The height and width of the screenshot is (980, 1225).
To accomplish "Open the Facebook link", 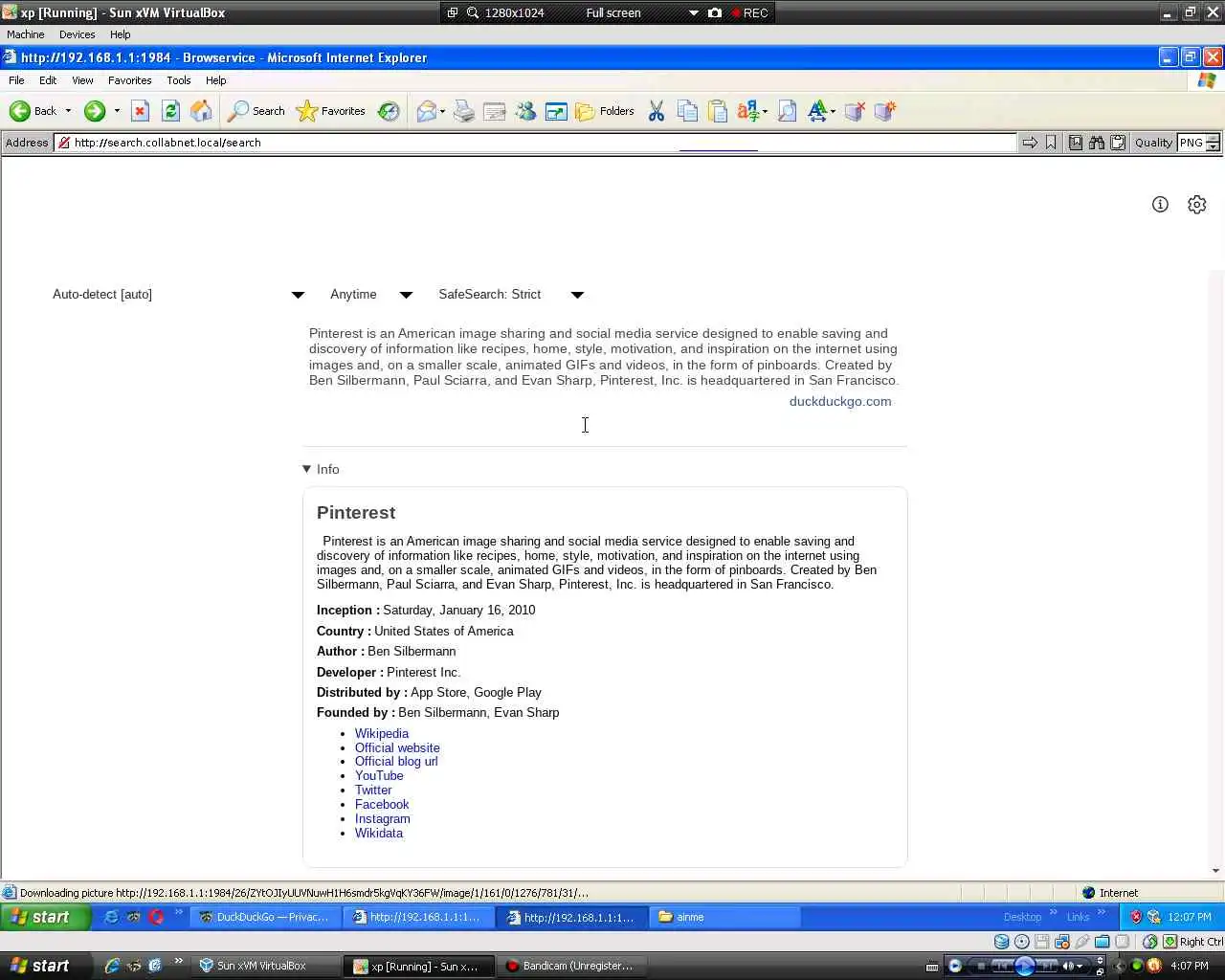I will tap(382, 805).
